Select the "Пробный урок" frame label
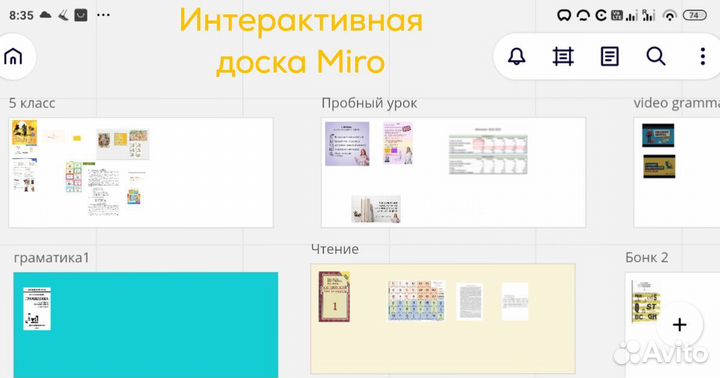Image resolution: width=720 pixels, height=378 pixels. point(369,103)
